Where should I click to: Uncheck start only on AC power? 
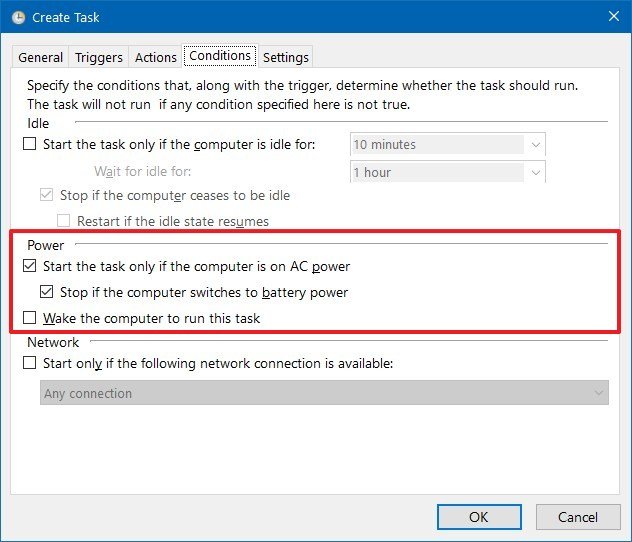tap(29, 266)
